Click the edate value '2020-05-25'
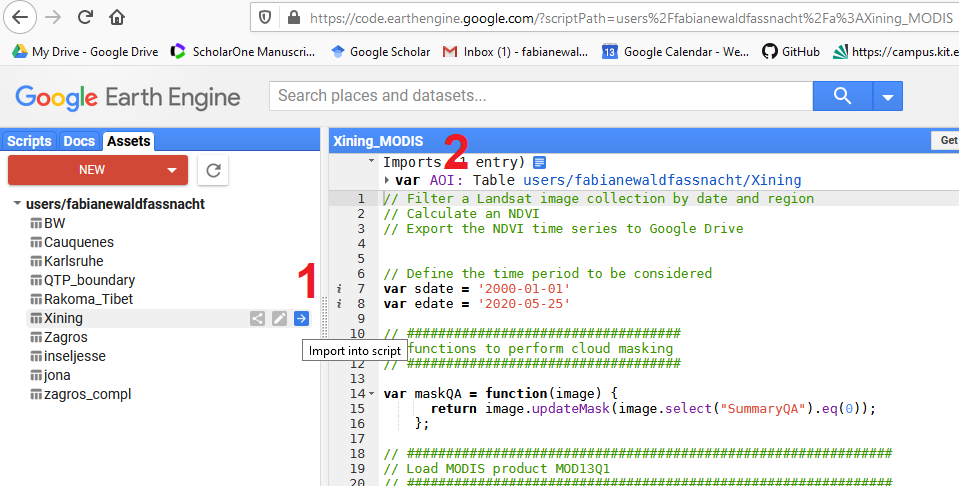Viewport: 959px width, 486px height. coord(524,304)
